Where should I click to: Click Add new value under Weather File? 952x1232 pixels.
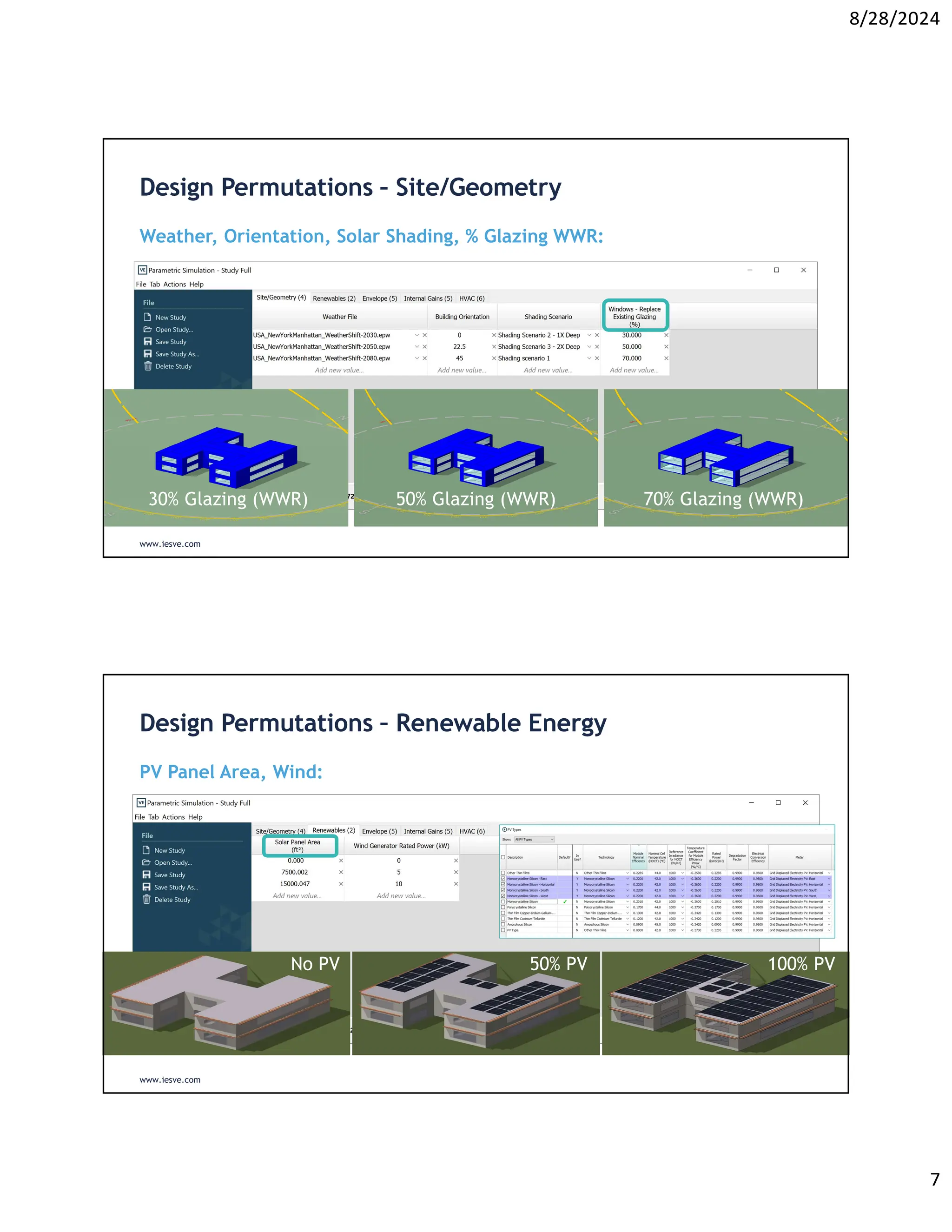[x=339, y=370]
